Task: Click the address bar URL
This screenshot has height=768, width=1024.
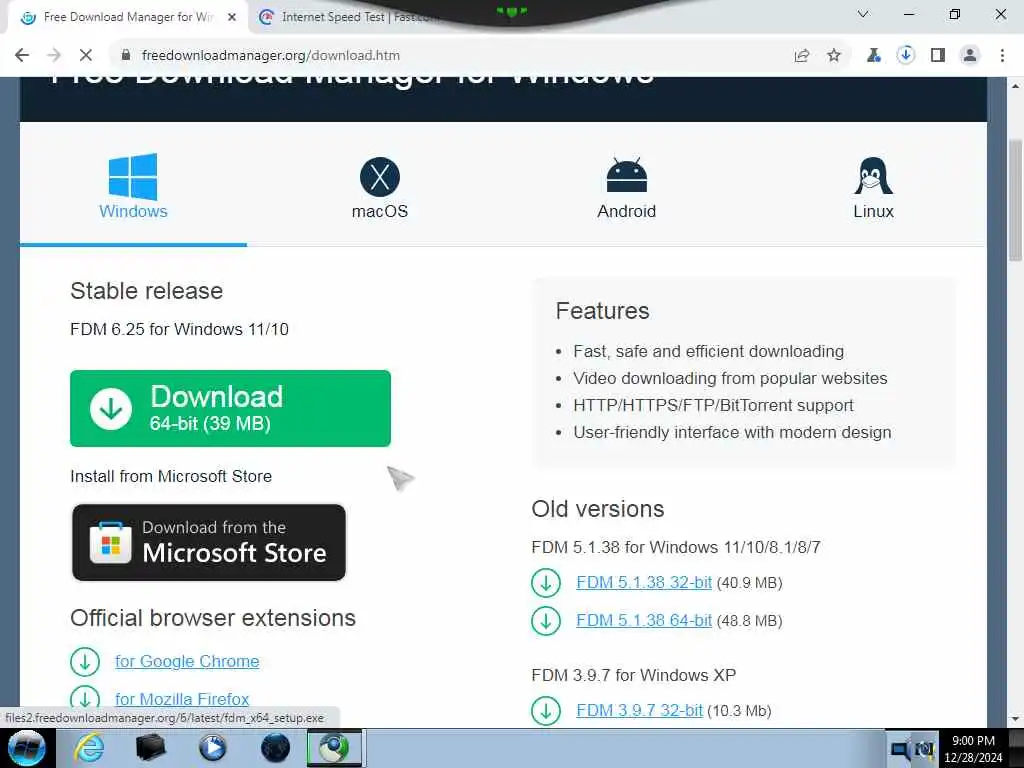Action: (x=270, y=56)
